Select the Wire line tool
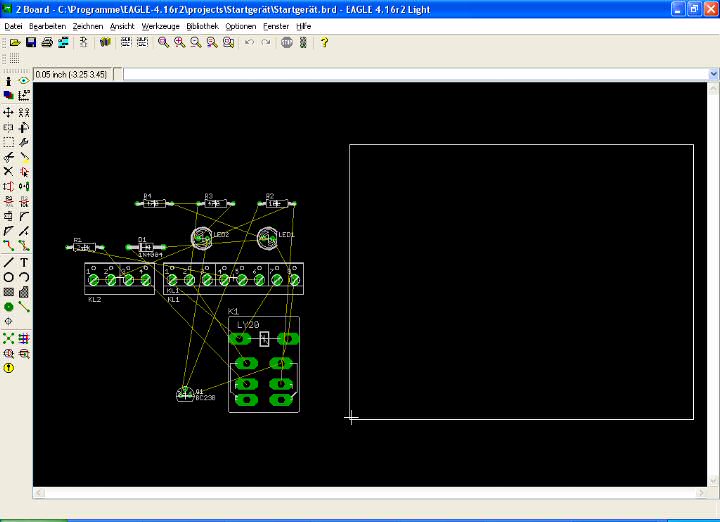720x522 pixels. [x=8, y=262]
